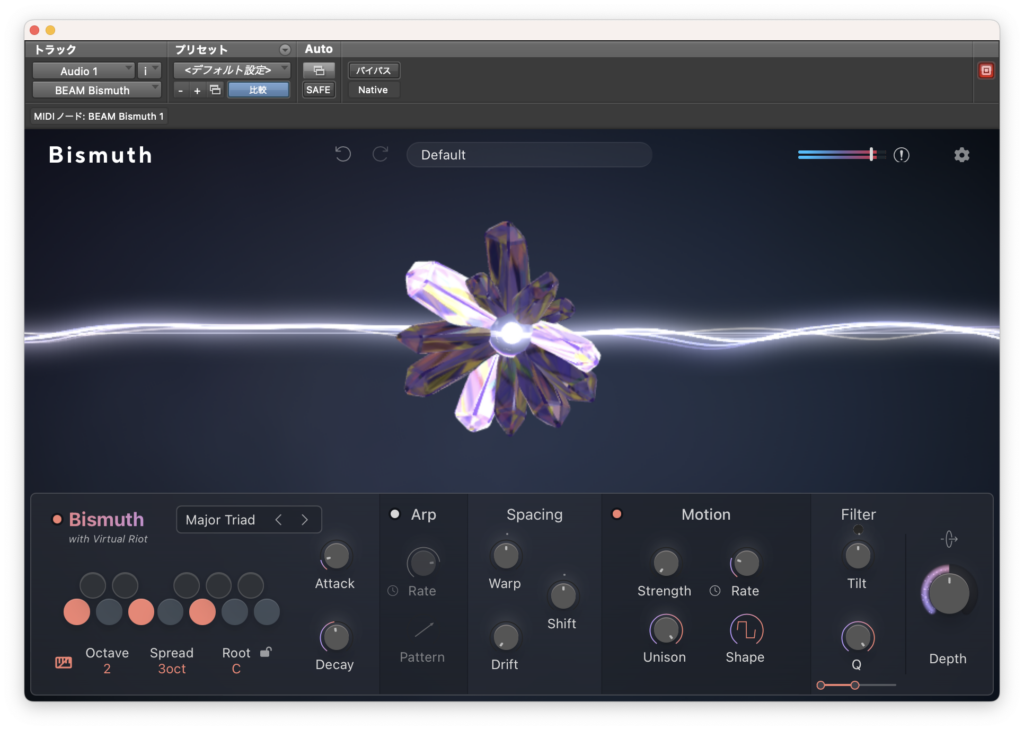This screenshot has width=1024, height=730.
Task: Toggle the keyboard input icon next to Octave
Action: coord(63,663)
